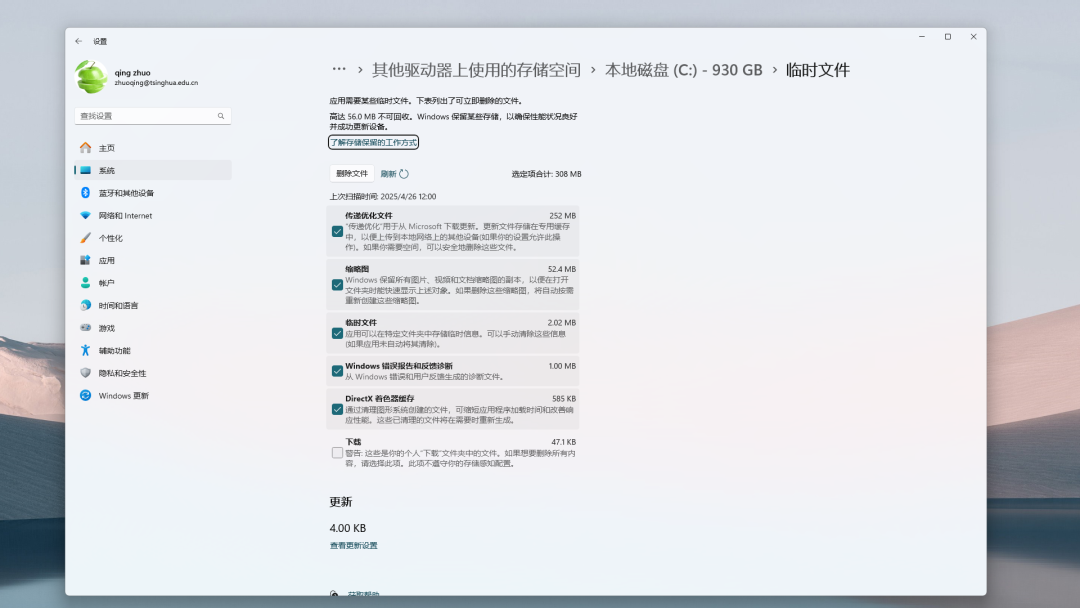1080x608 pixels.
Task: Uncheck the 传递优化文件 checkbox
Action: pos(338,231)
